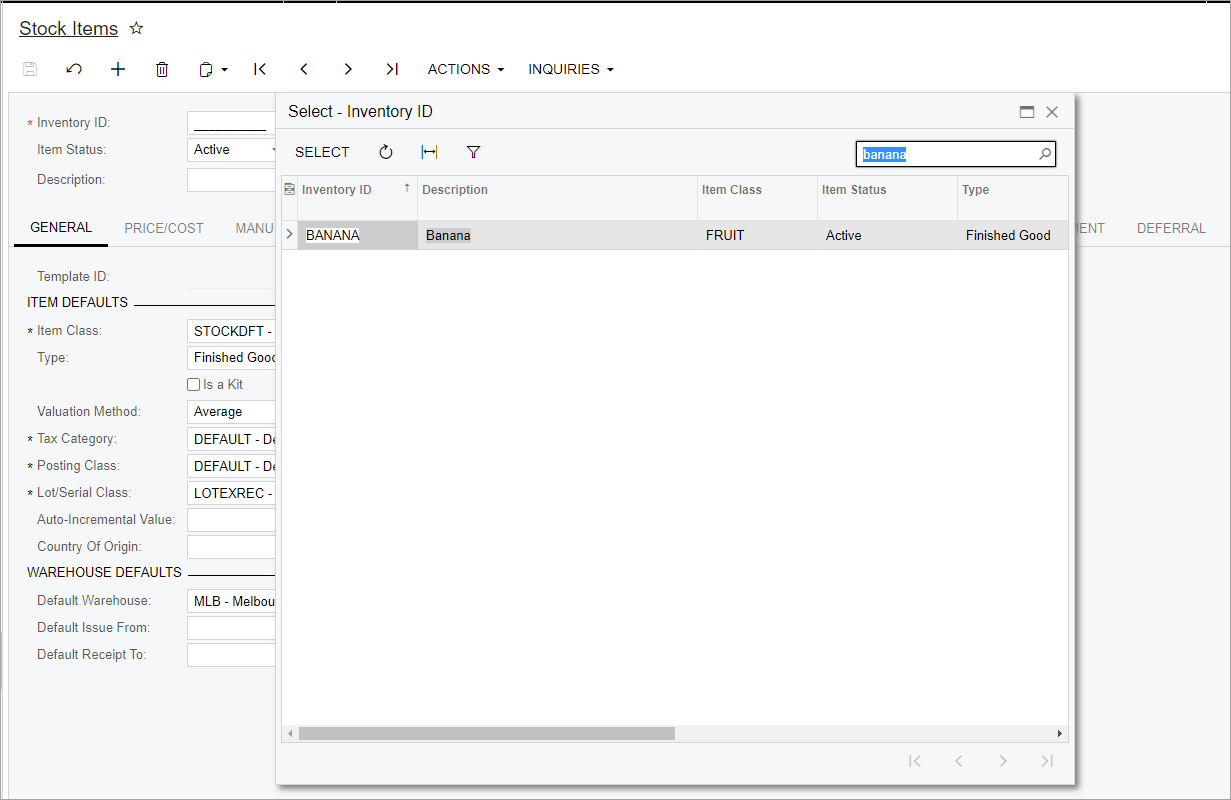Screen dimensions: 1231x800
Task: Go to next record icon
Action: coord(348,69)
